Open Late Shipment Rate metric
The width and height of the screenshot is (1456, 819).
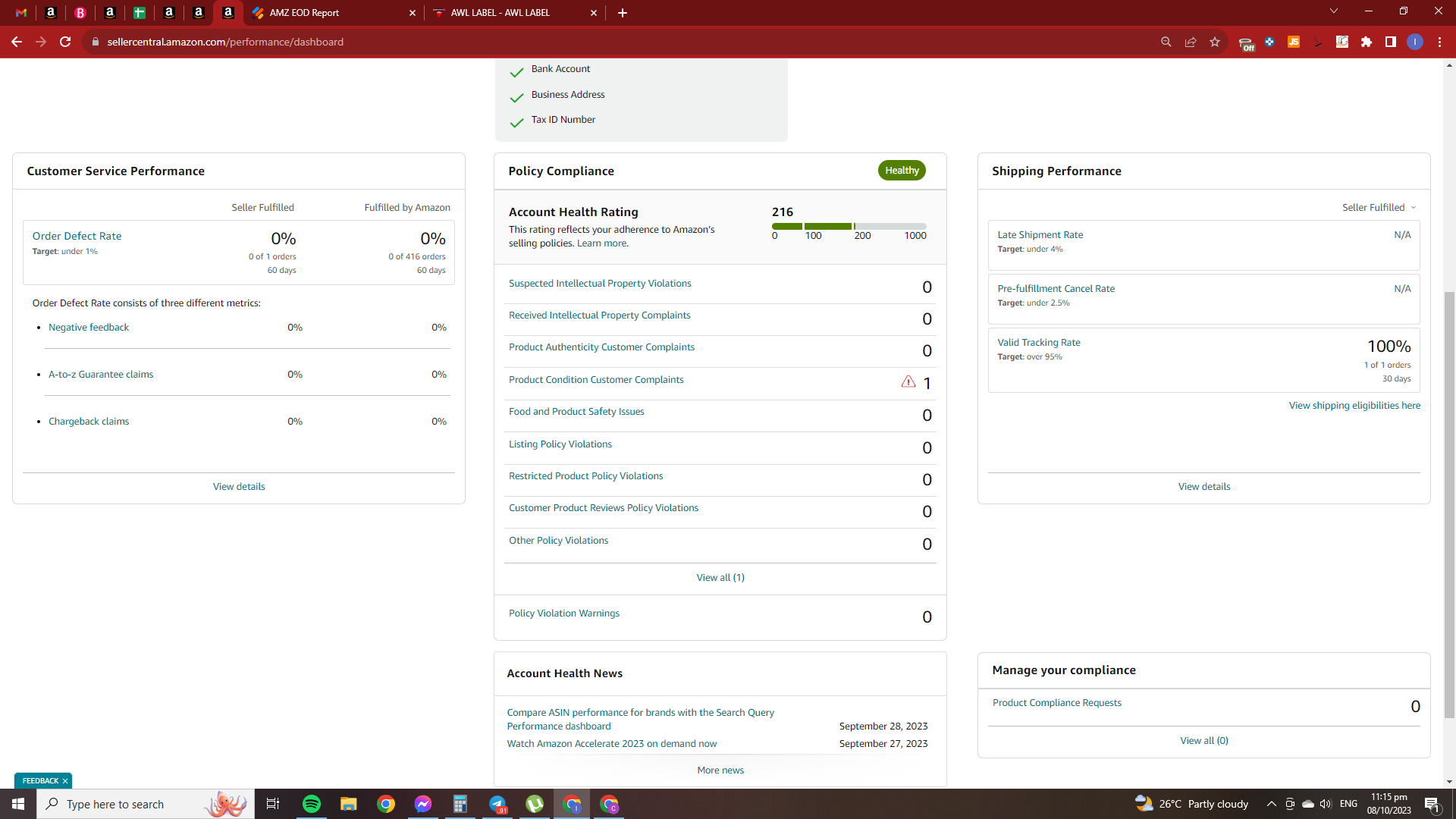click(1040, 234)
